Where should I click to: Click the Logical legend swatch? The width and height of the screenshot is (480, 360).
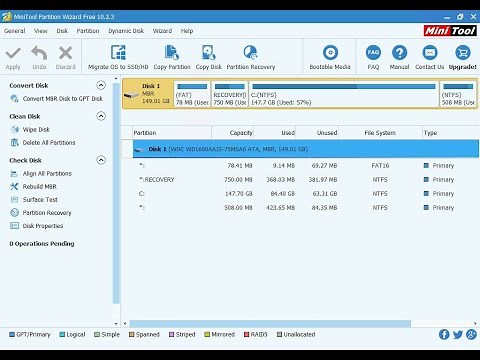[x=62, y=335]
